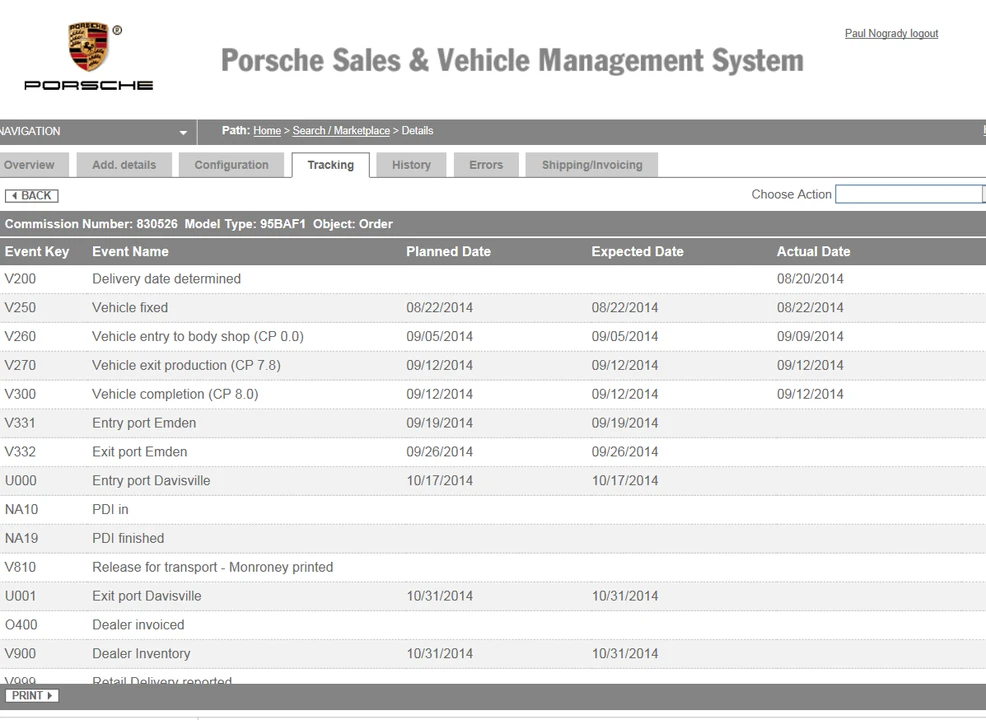Click the Event Key column header
Screen dimensions: 986x720
point(37,252)
